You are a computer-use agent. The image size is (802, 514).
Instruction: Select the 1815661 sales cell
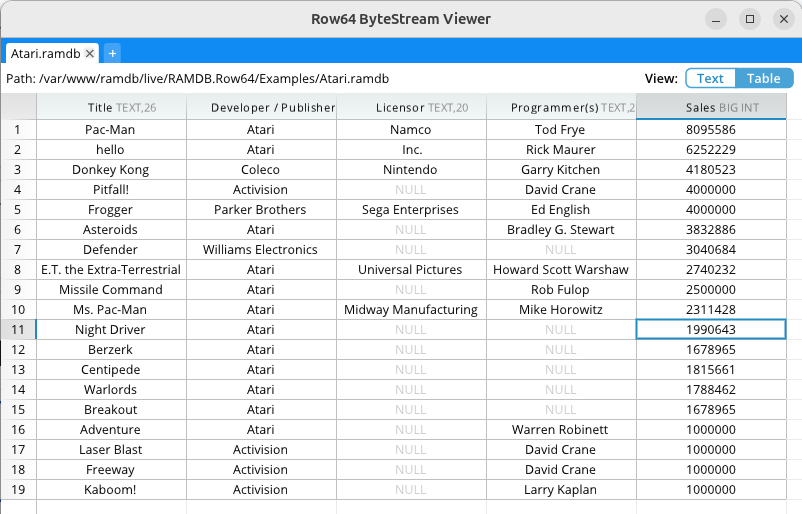(x=711, y=369)
